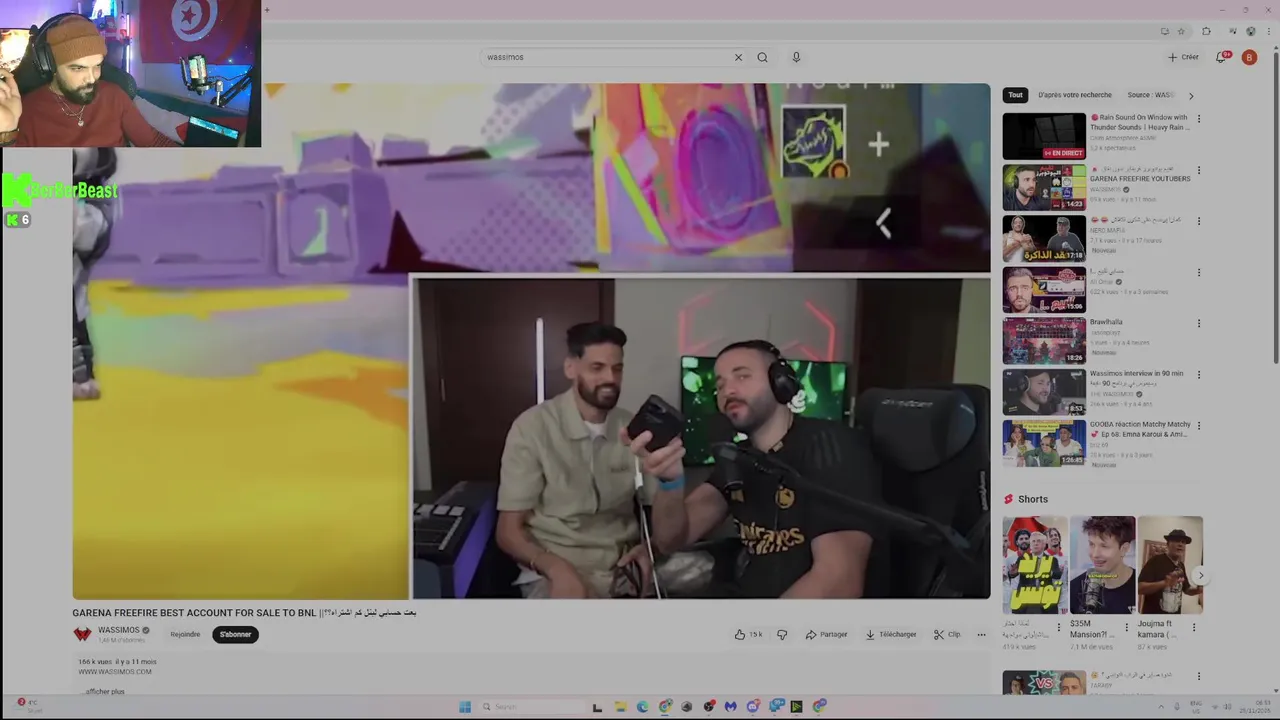1280x720 pixels.
Task: Open options for Wassimos interview video
Action: (x=1198, y=374)
